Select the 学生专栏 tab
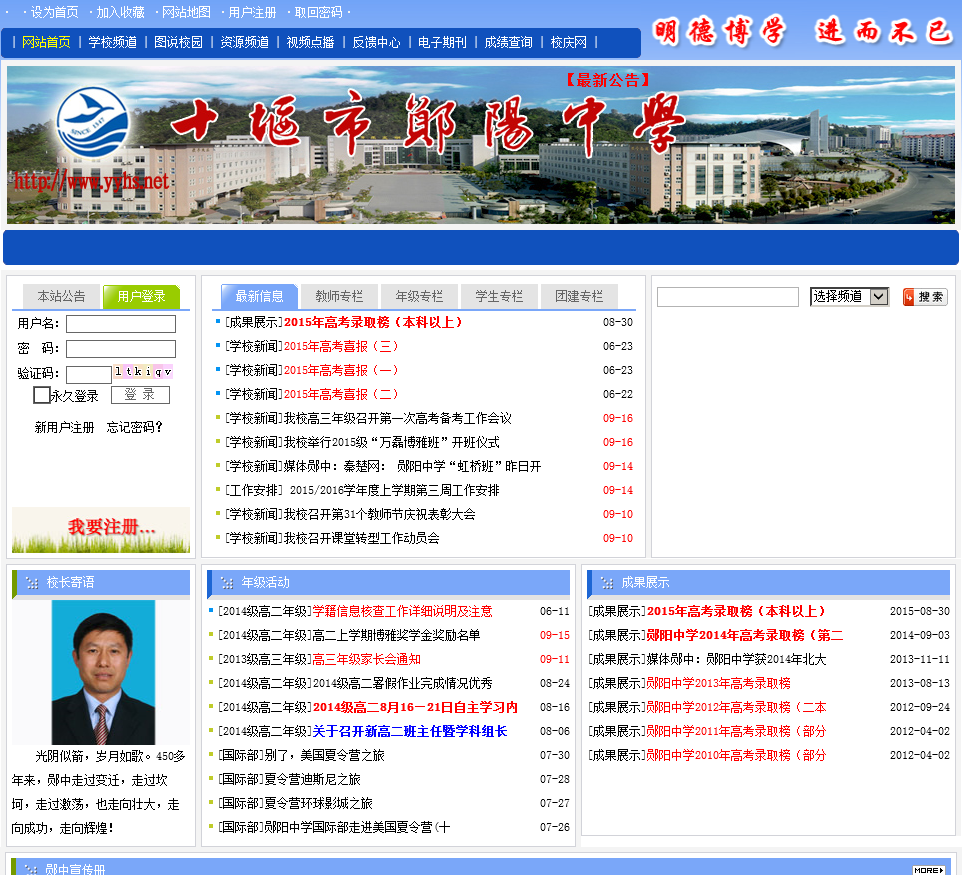Screen dimensions: 962x875 [499, 296]
